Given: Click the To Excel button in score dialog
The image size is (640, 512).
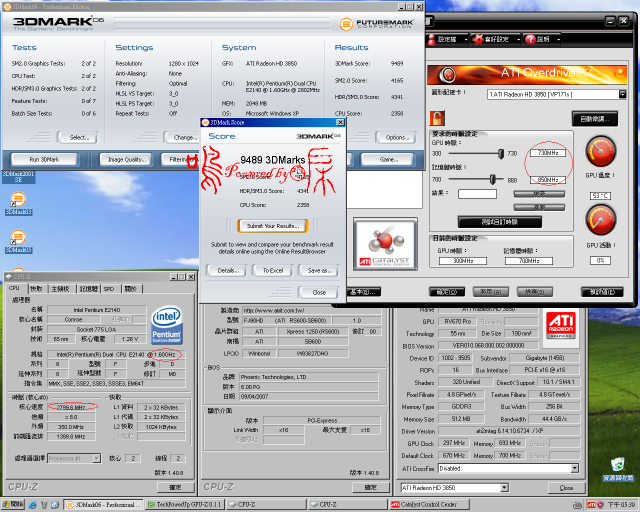Looking at the screenshot, I should [x=273, y=270].
